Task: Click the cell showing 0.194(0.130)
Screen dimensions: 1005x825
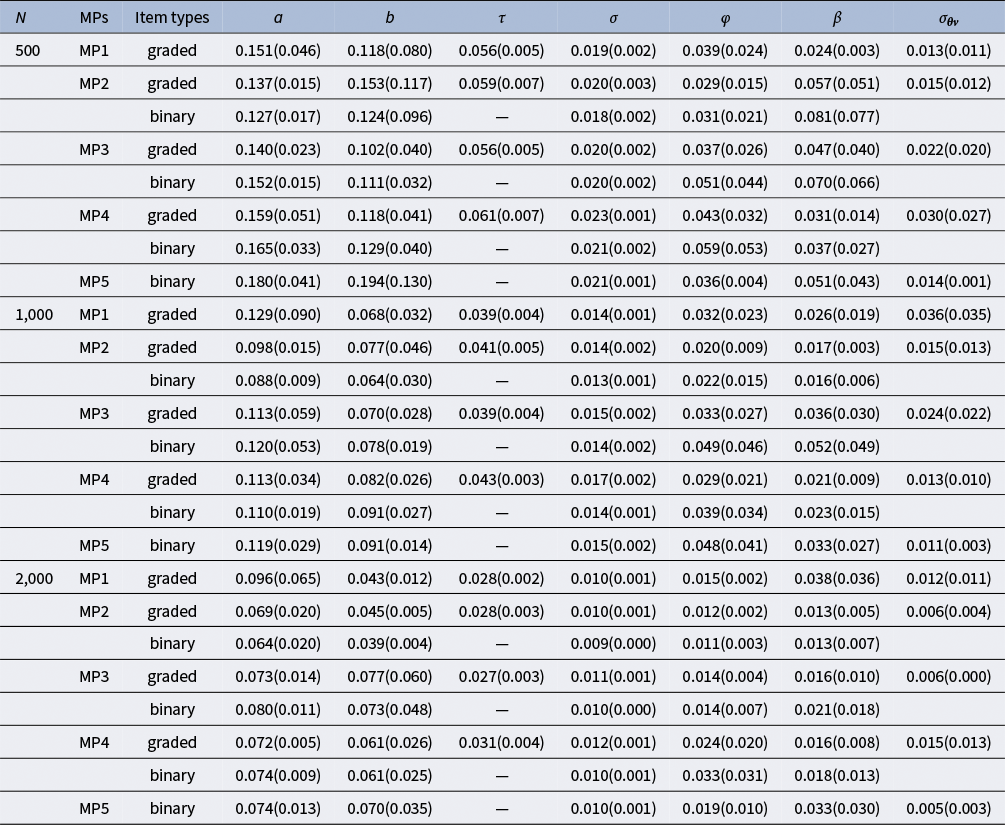Action: 389,282
